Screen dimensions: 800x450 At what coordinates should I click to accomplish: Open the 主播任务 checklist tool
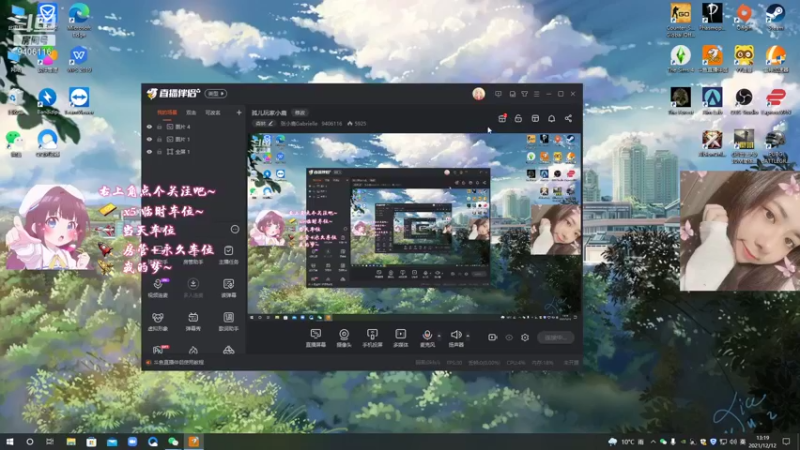(x=229, y=255)
